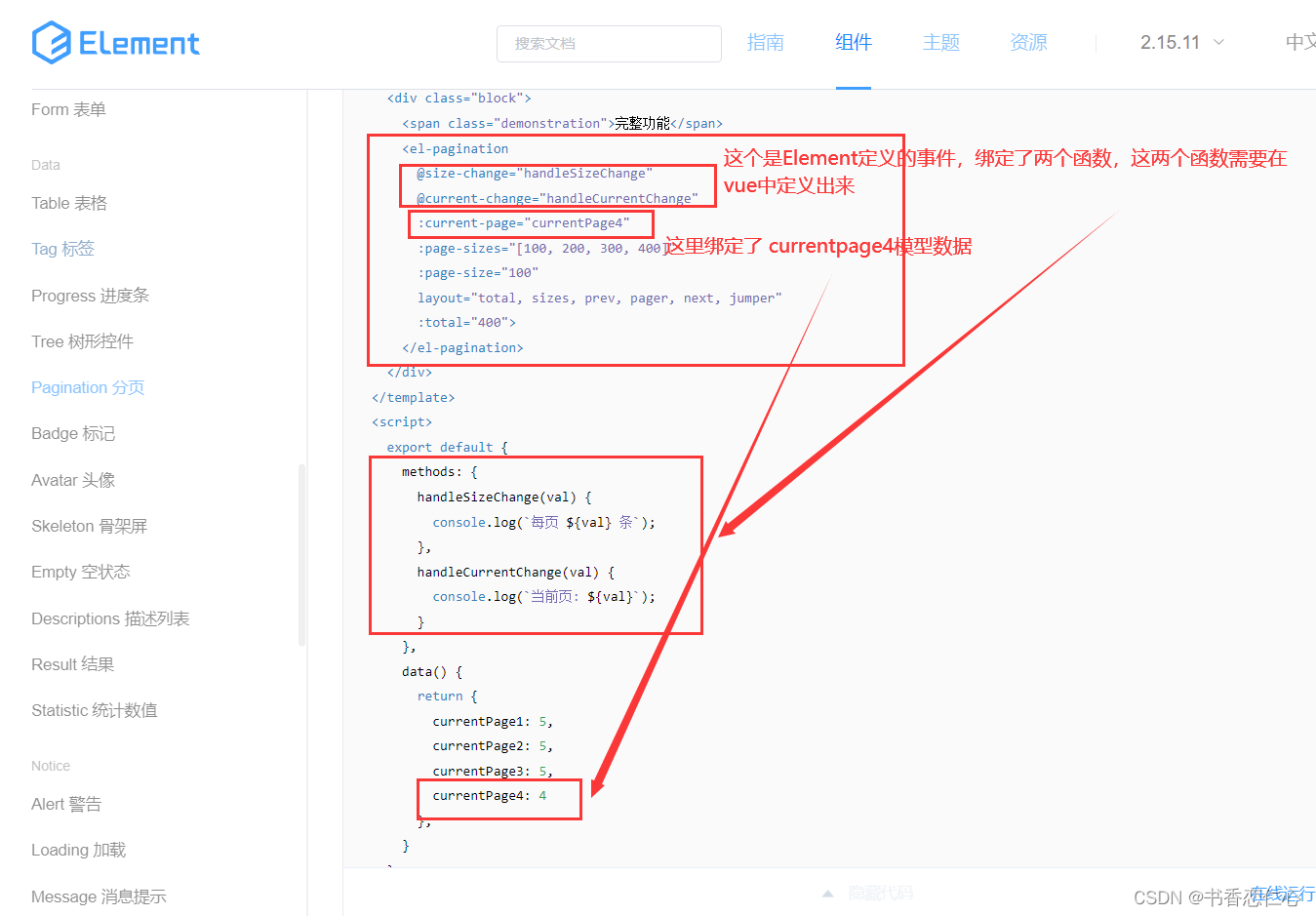Expand the 2.15.11 version dropdown
Image resolution: width=1316 pixels, height=916 pixels.
1182,42
